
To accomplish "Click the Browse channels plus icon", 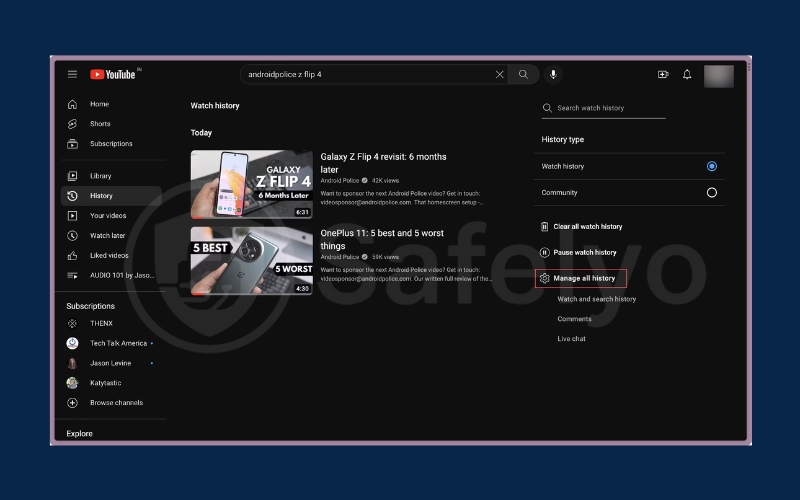I will [x=72, y=403].
